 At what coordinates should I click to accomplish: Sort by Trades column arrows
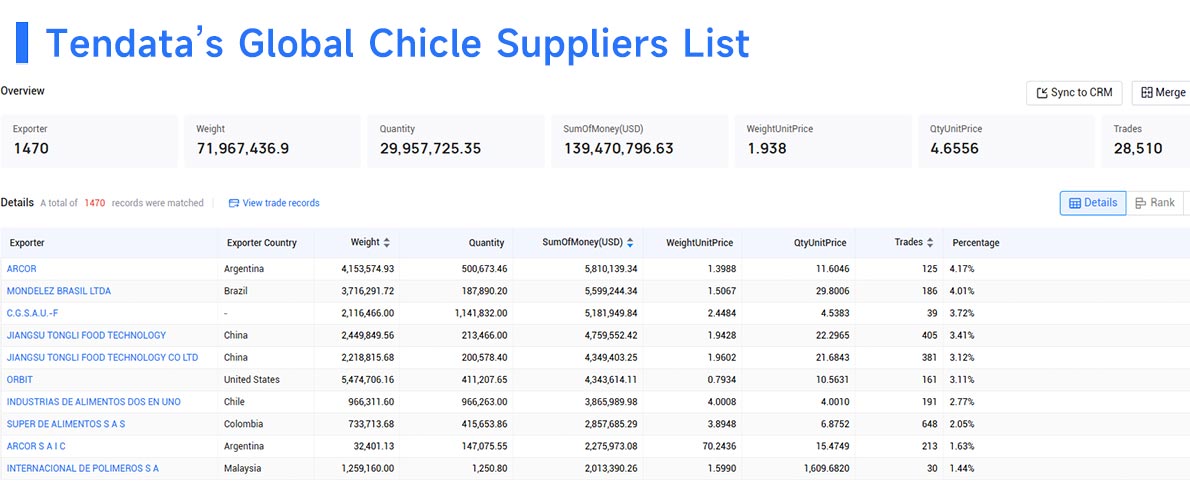pyautogui.click(x=930, y=243)
